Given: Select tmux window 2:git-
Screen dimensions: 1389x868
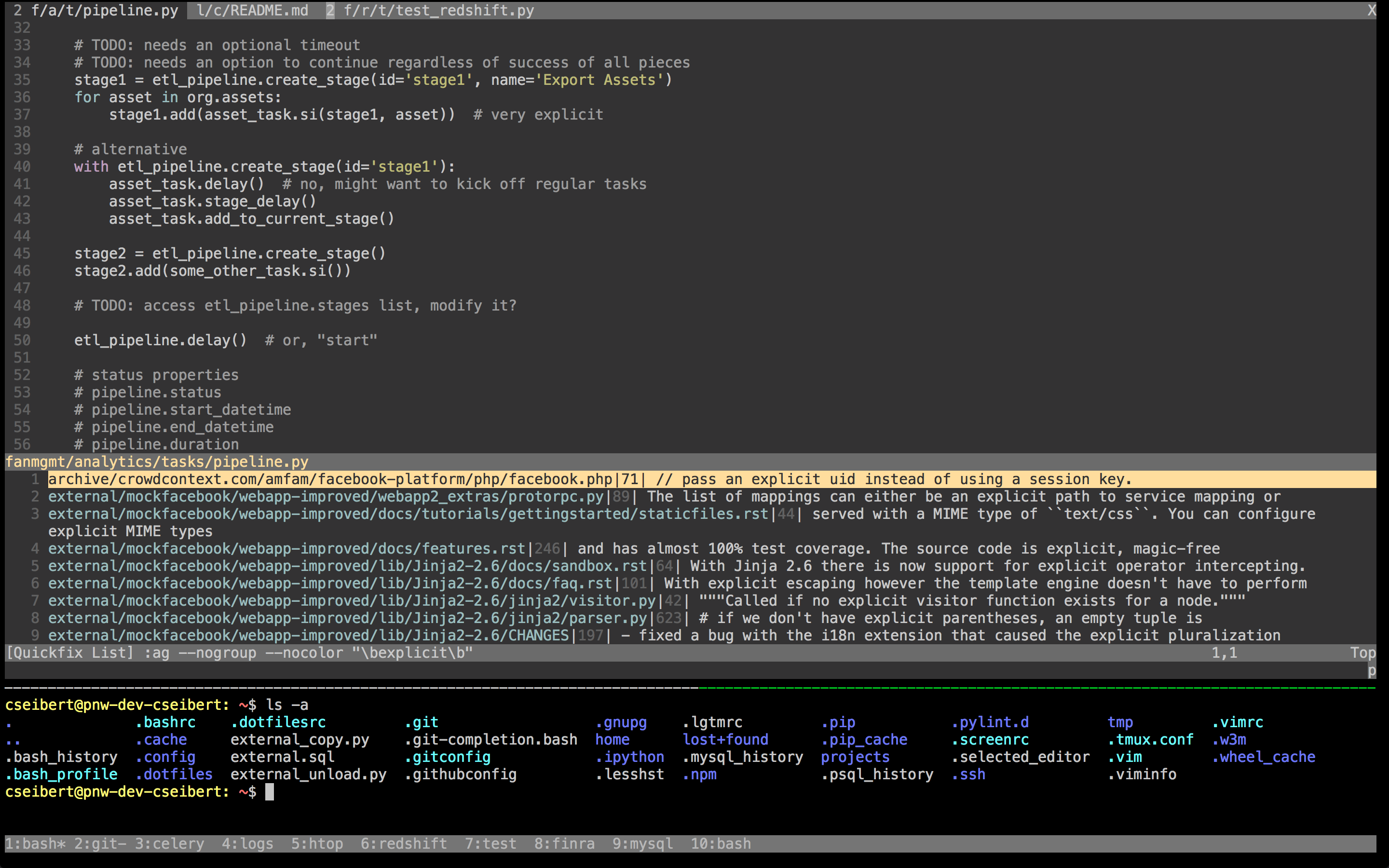Looking at the screenshot, I should click(x=100, y=843).
